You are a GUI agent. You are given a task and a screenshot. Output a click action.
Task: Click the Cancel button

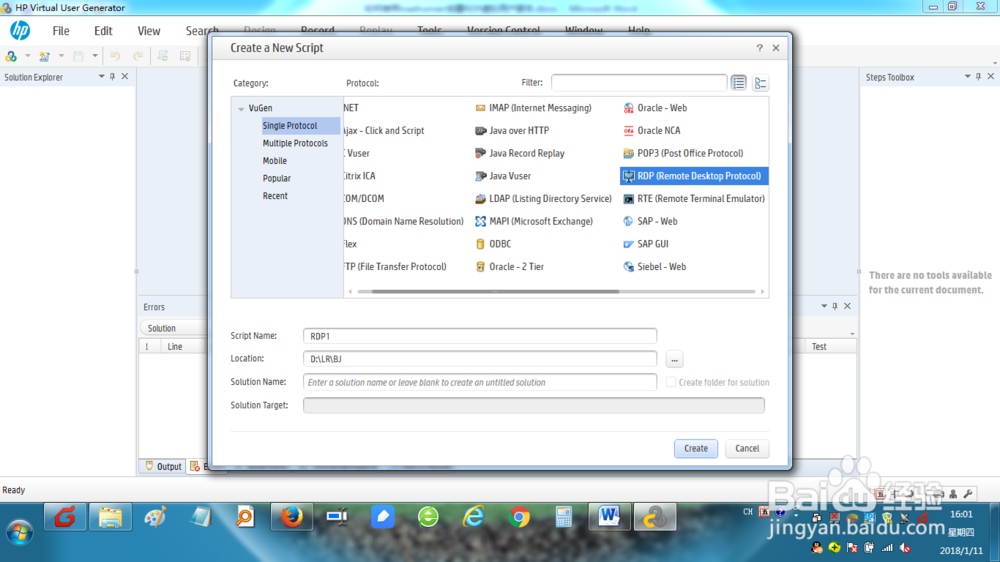[747, 448]
